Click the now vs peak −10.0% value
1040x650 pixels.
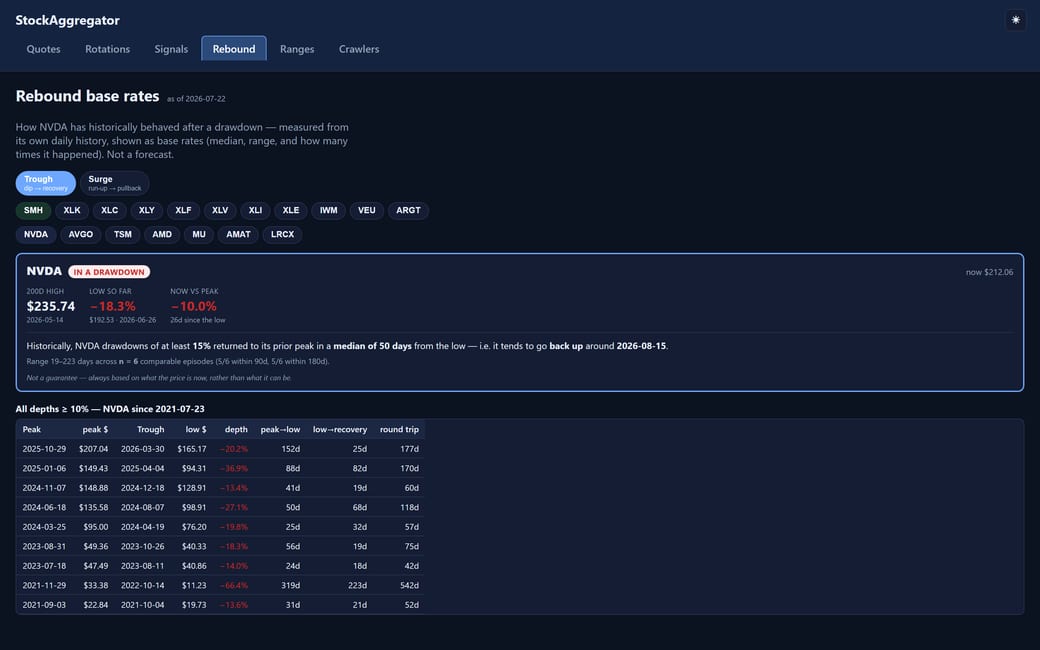(x=194, y=306)
